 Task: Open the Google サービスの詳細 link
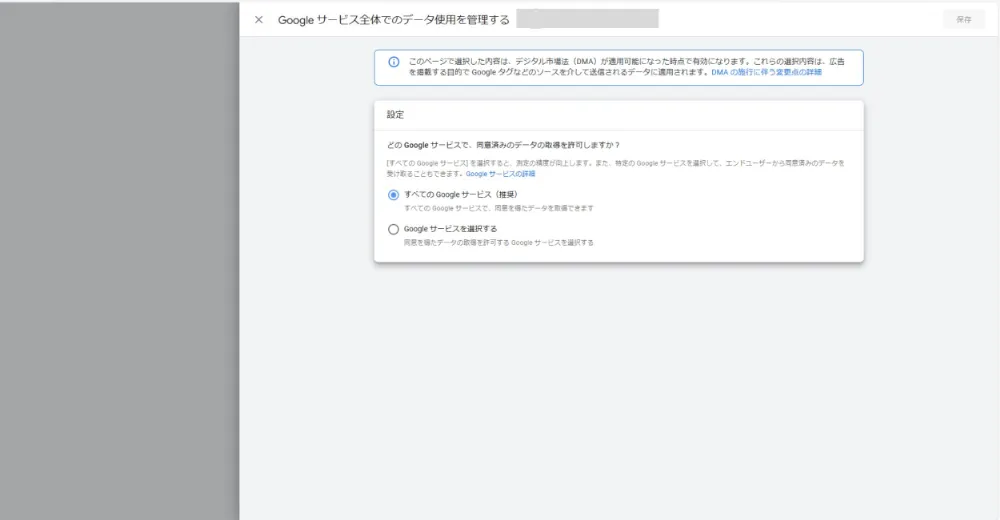(500, 174)
